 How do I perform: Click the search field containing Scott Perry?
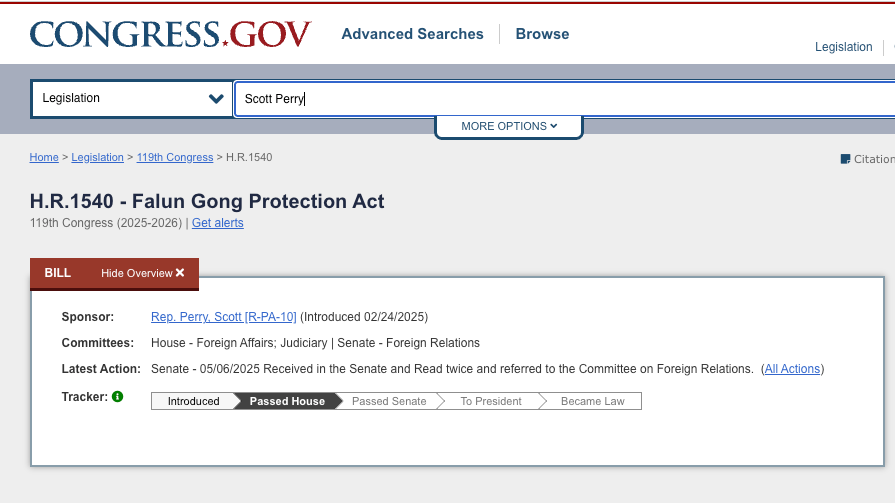pyautogui.click(x=560, y=99)
